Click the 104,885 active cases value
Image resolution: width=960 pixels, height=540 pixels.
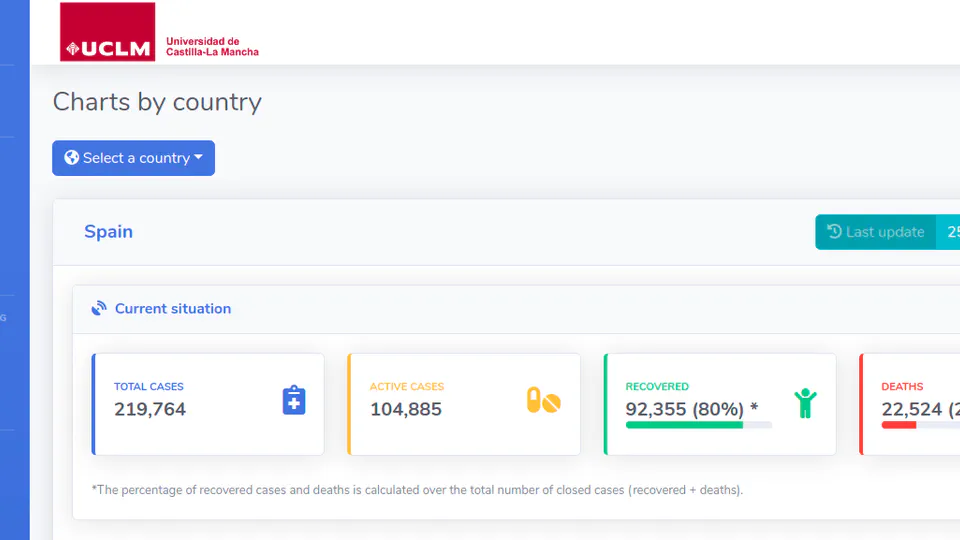(x=406, y=409)
